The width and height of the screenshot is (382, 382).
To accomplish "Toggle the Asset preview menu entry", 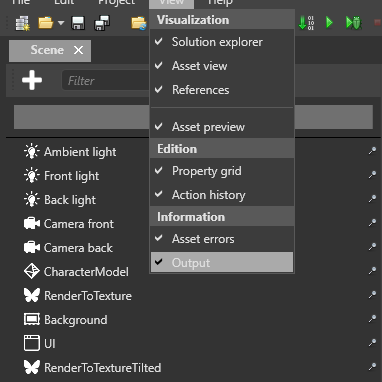I will click(222, 127).
